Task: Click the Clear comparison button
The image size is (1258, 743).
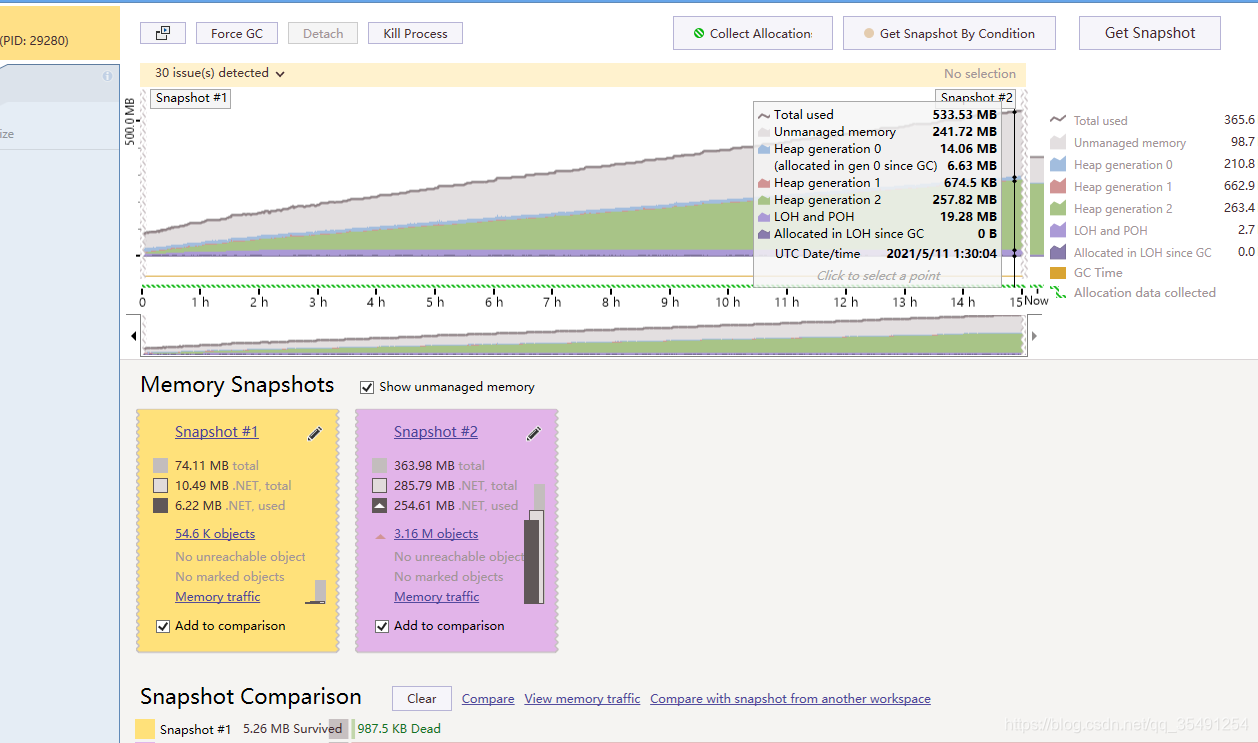Action: 422,699
